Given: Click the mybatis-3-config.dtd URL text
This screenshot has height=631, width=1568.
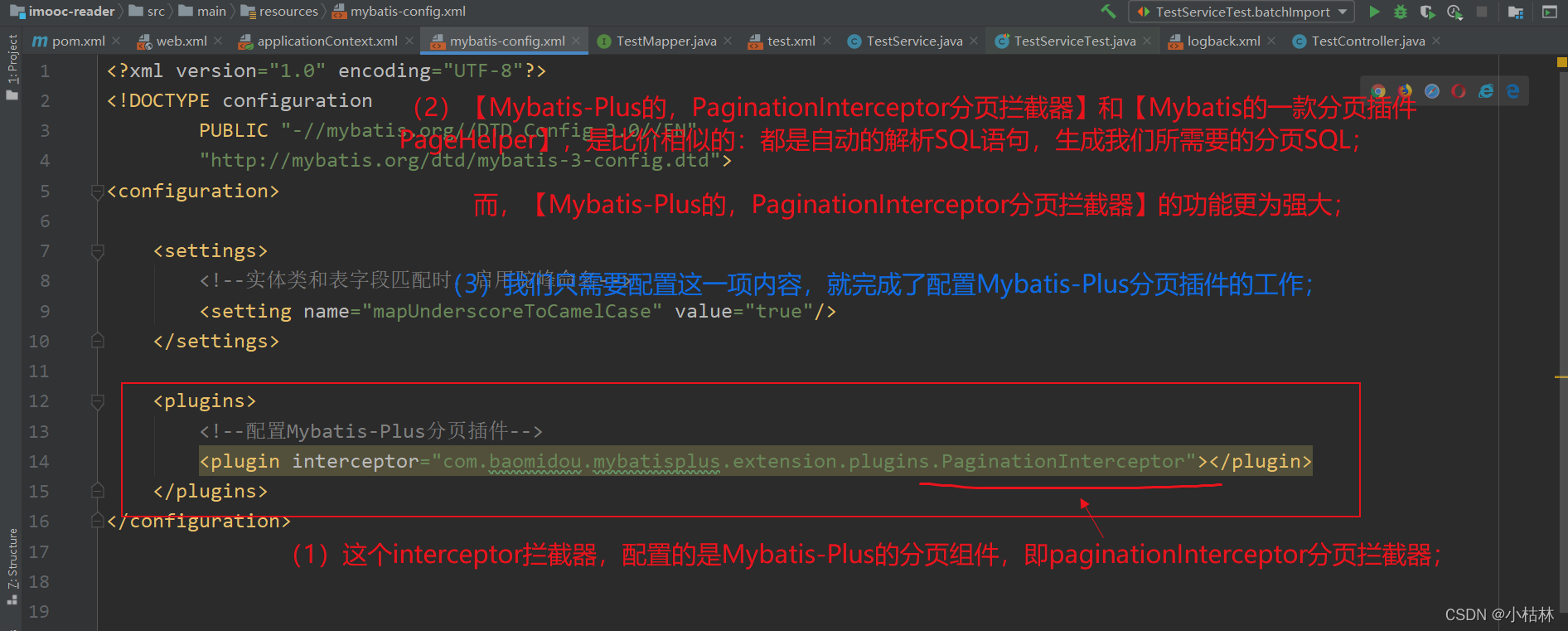Looking at the screenshot, I should 460,161.
